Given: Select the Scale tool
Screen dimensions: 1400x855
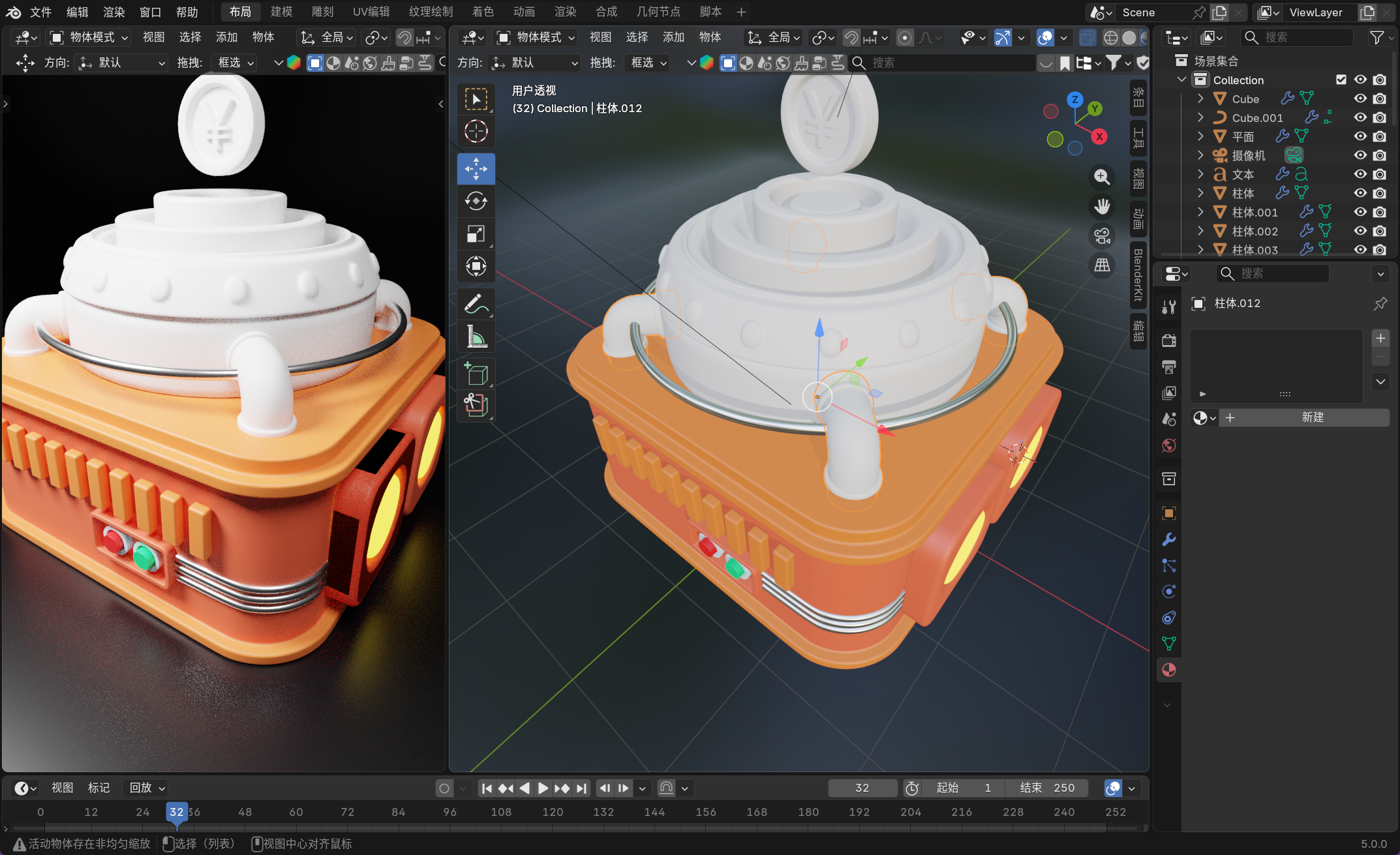Looking at the screenshot, I should (x=476, y=233).
